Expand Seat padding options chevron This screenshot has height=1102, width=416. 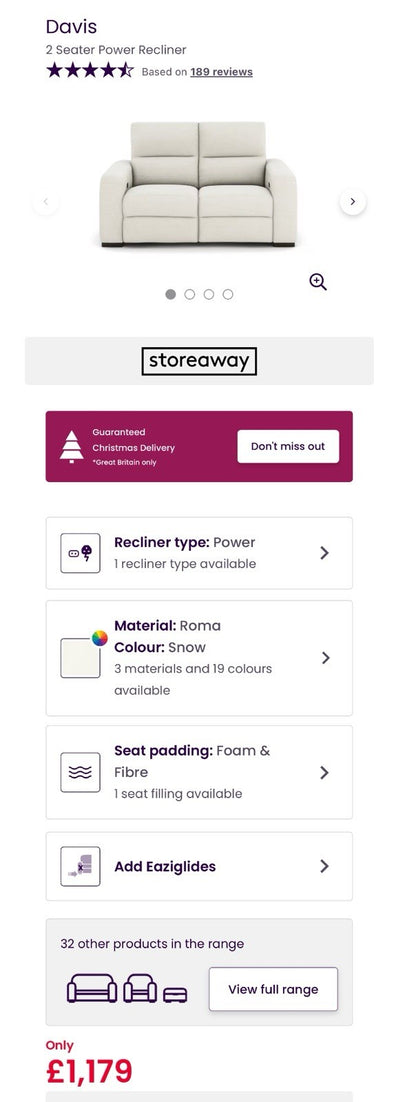324,772
